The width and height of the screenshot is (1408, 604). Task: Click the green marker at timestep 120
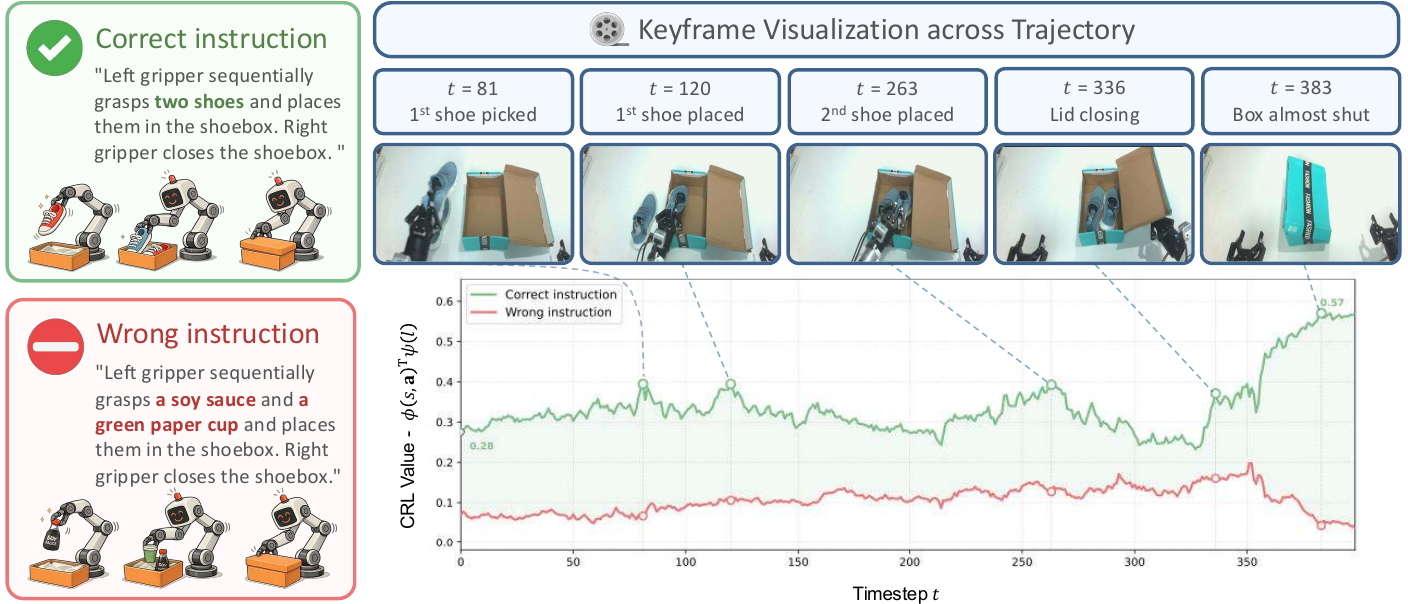click(730, 384)
